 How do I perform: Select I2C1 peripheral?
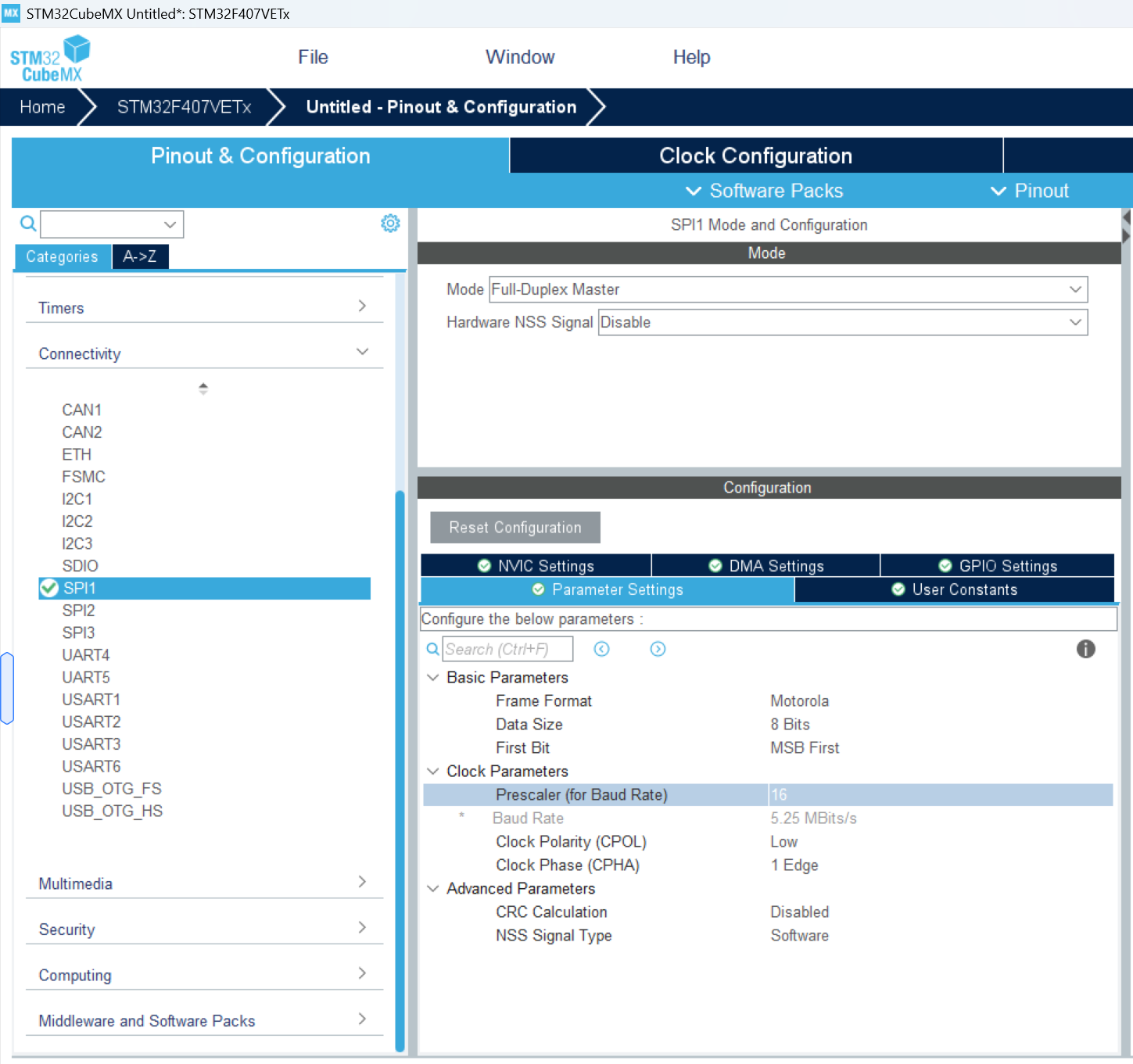tap(77, 499)
